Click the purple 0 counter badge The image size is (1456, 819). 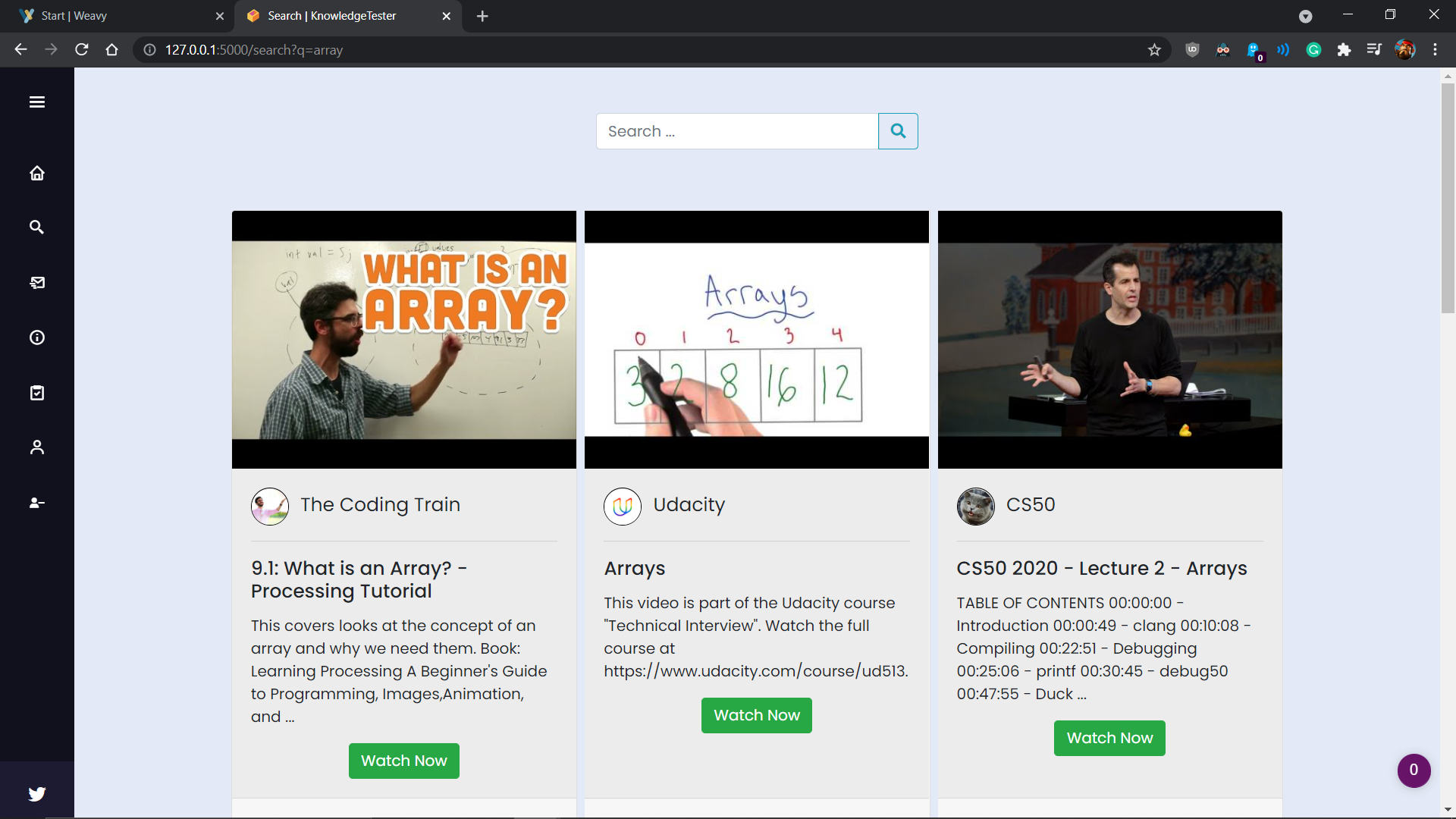click(1413, 770)
